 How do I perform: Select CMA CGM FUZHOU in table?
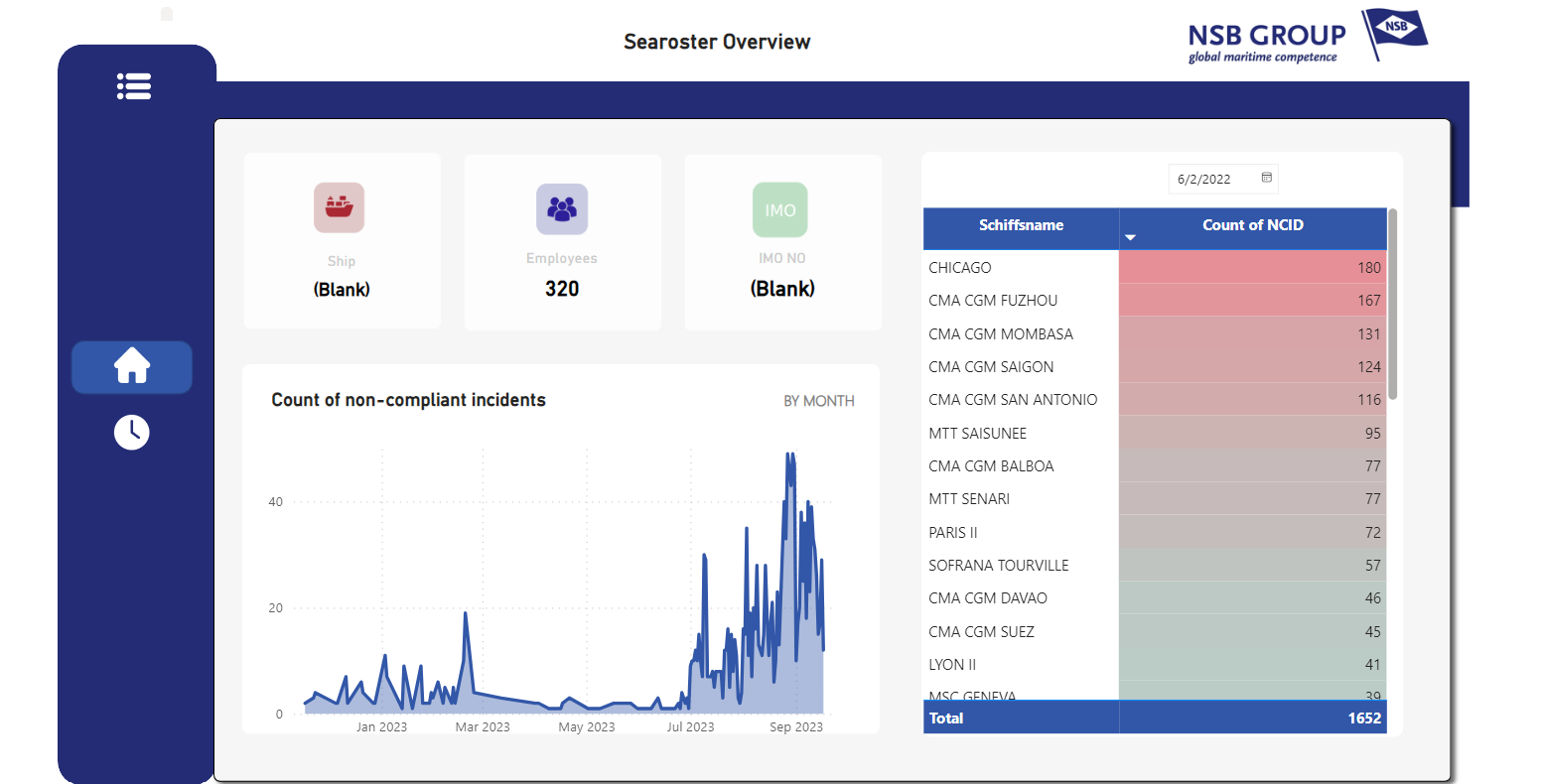993,301
